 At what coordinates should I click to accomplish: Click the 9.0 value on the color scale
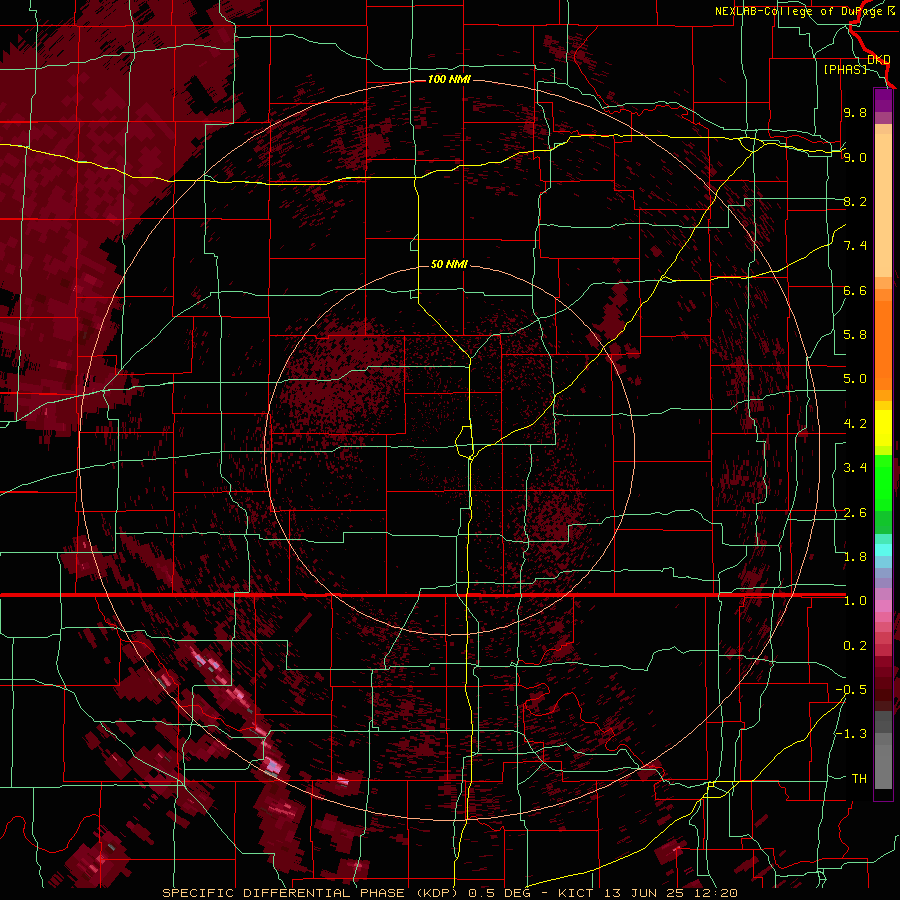click(x=855, y=157)
